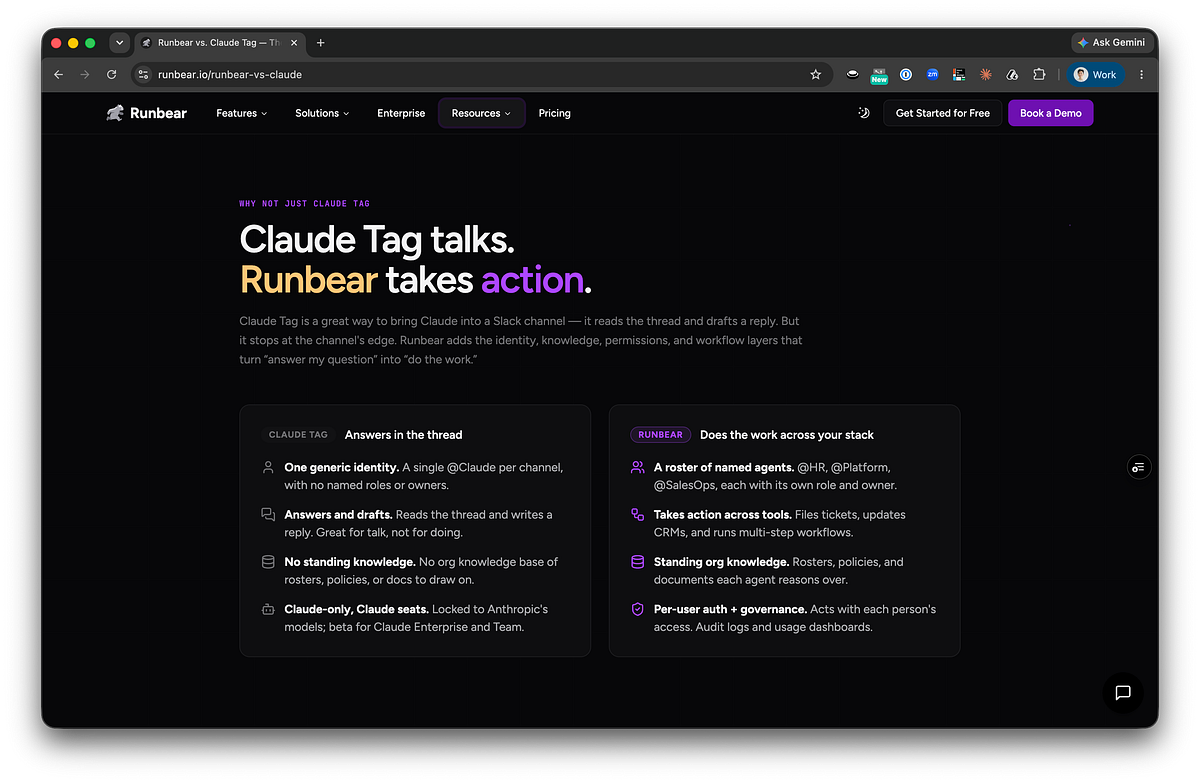
Task: Click the address bar URL
Action: pyautogui.click(x=230, y=74)
